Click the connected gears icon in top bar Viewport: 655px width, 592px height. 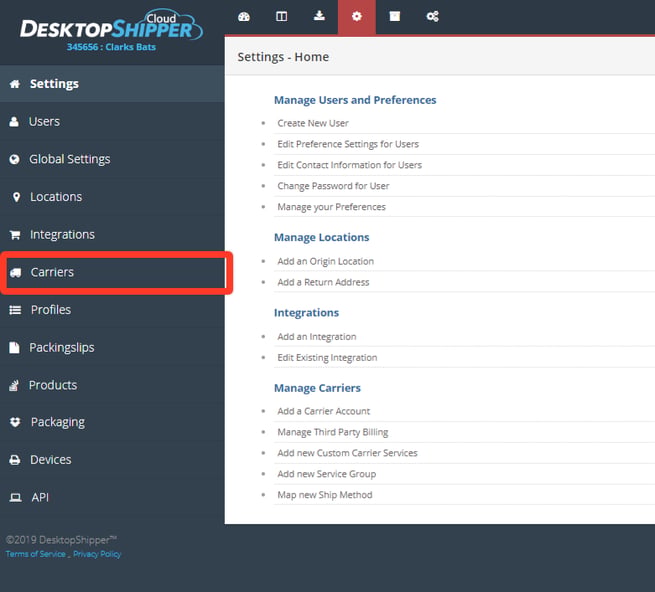[432, 17]
